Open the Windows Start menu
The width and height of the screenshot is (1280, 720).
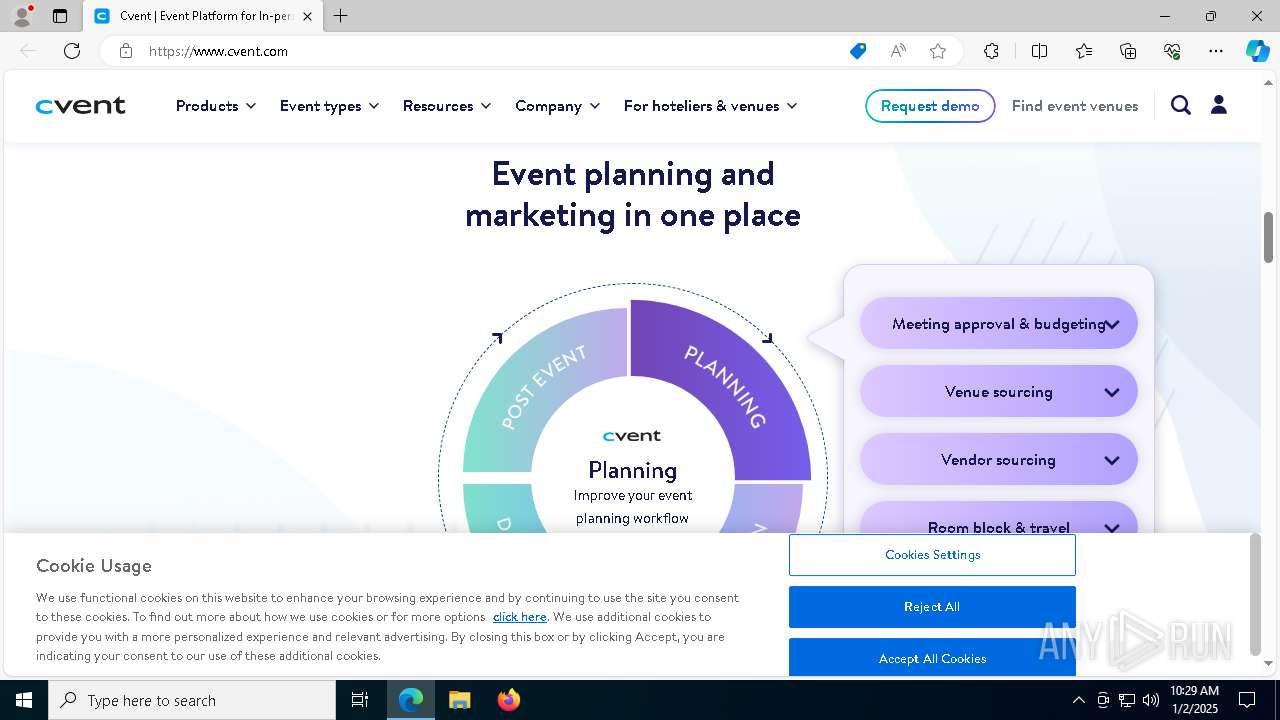(x=24, y=700)
